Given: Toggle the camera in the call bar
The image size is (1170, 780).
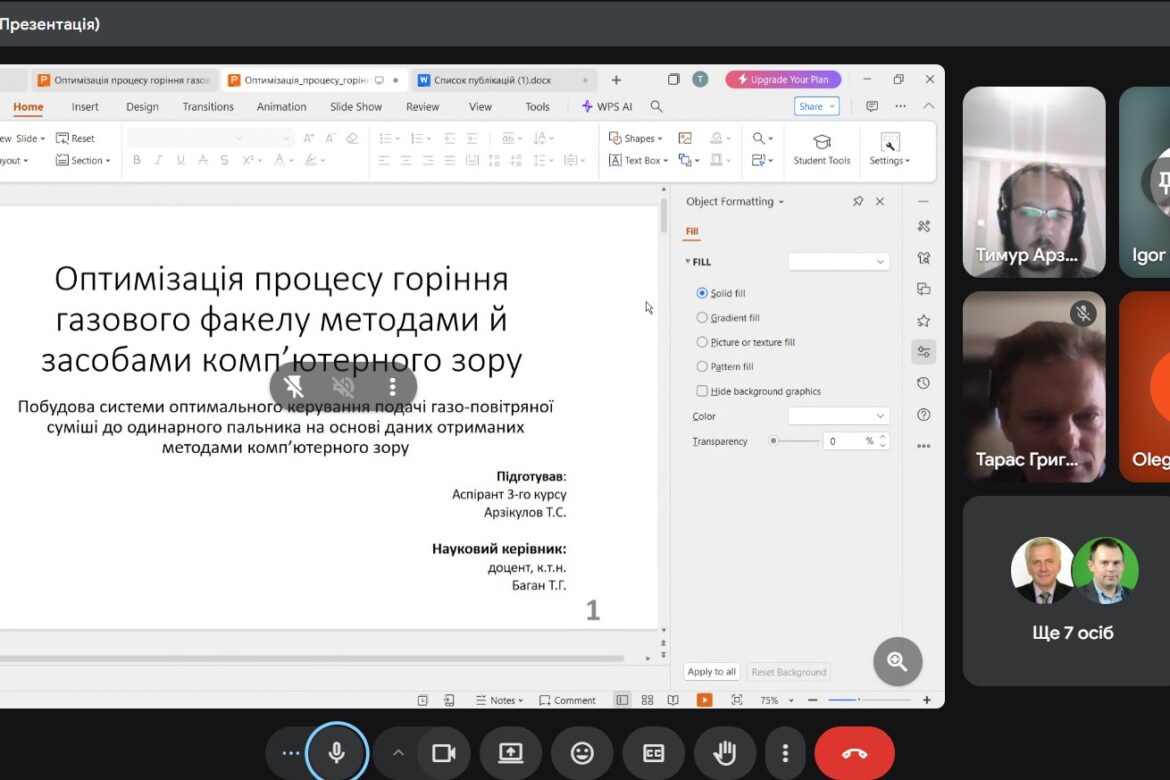Looking at the screenshot, I should [x=443, y=753].
